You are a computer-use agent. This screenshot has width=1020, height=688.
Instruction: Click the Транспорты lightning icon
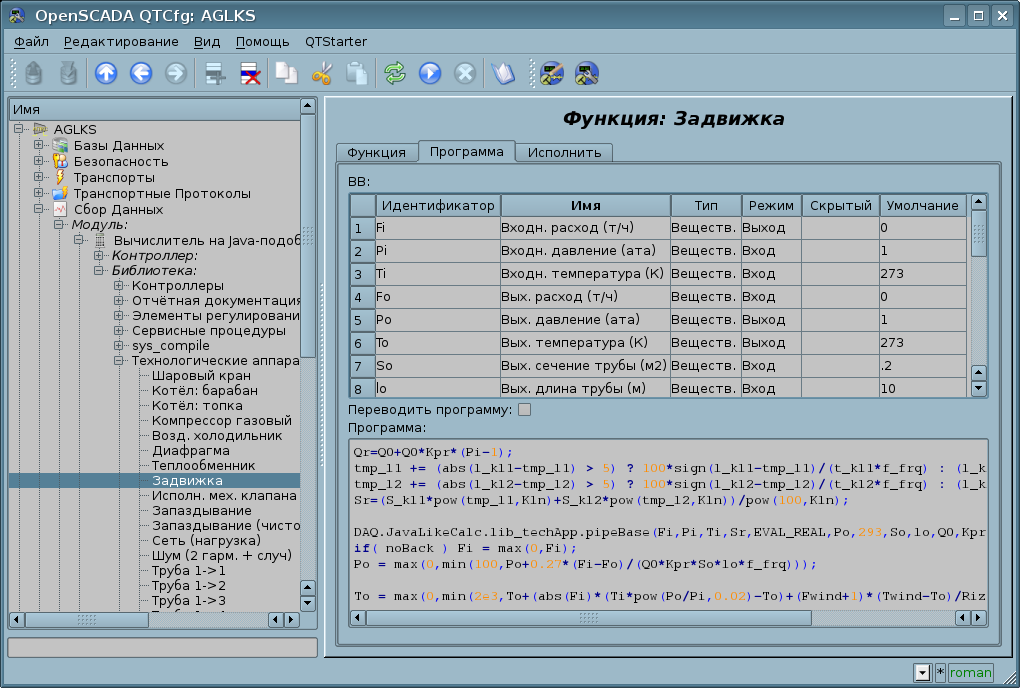coord(60,177)
